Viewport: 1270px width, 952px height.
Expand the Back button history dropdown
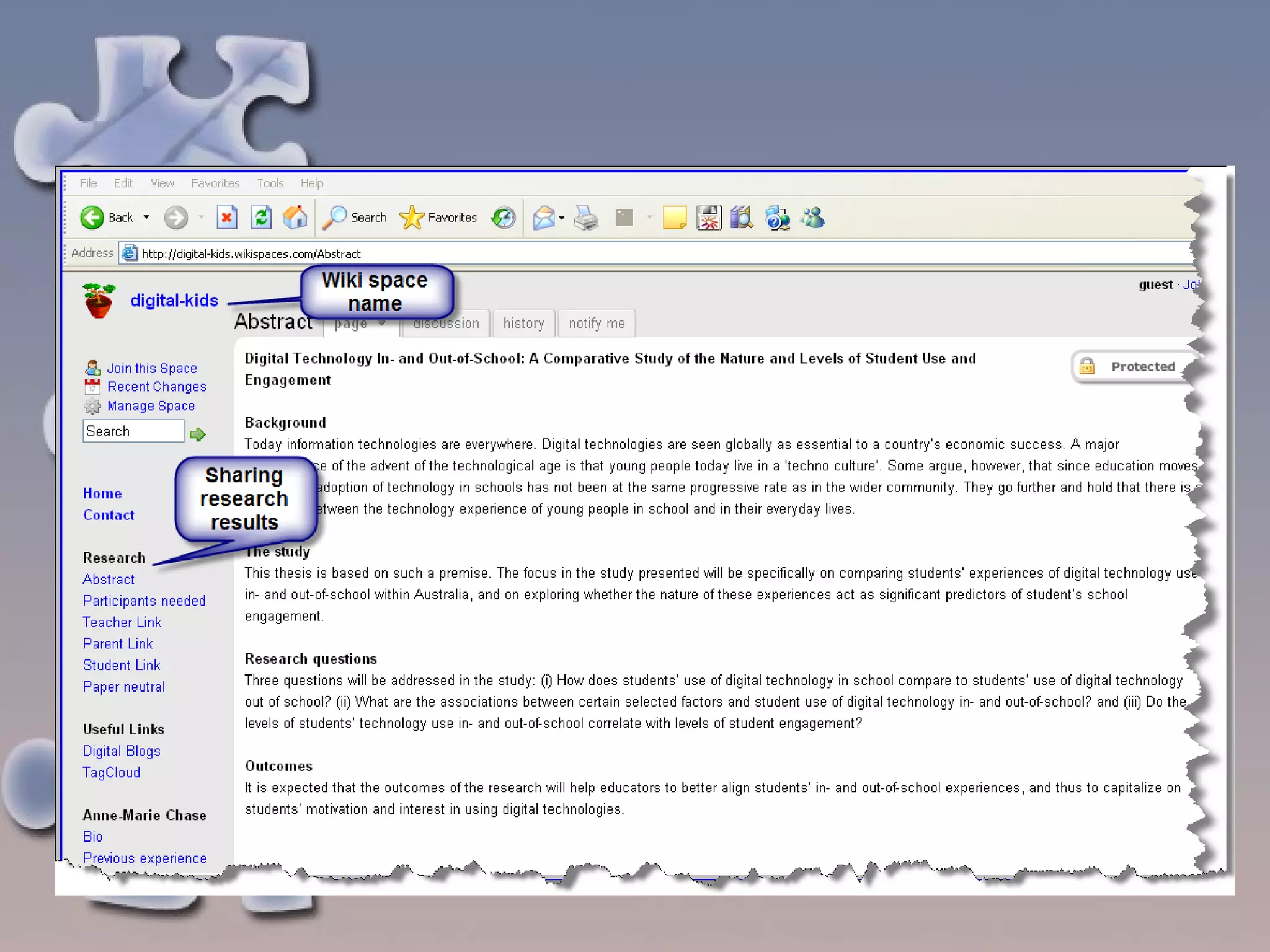point(146,218)
